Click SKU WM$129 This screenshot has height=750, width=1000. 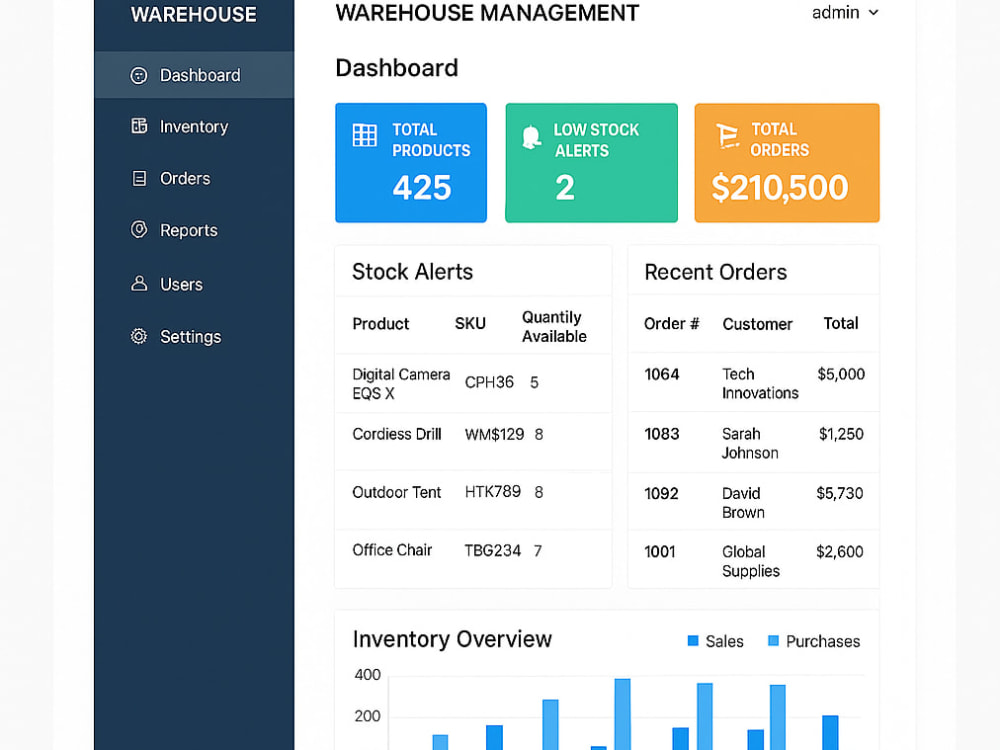(x=494, y=434)
